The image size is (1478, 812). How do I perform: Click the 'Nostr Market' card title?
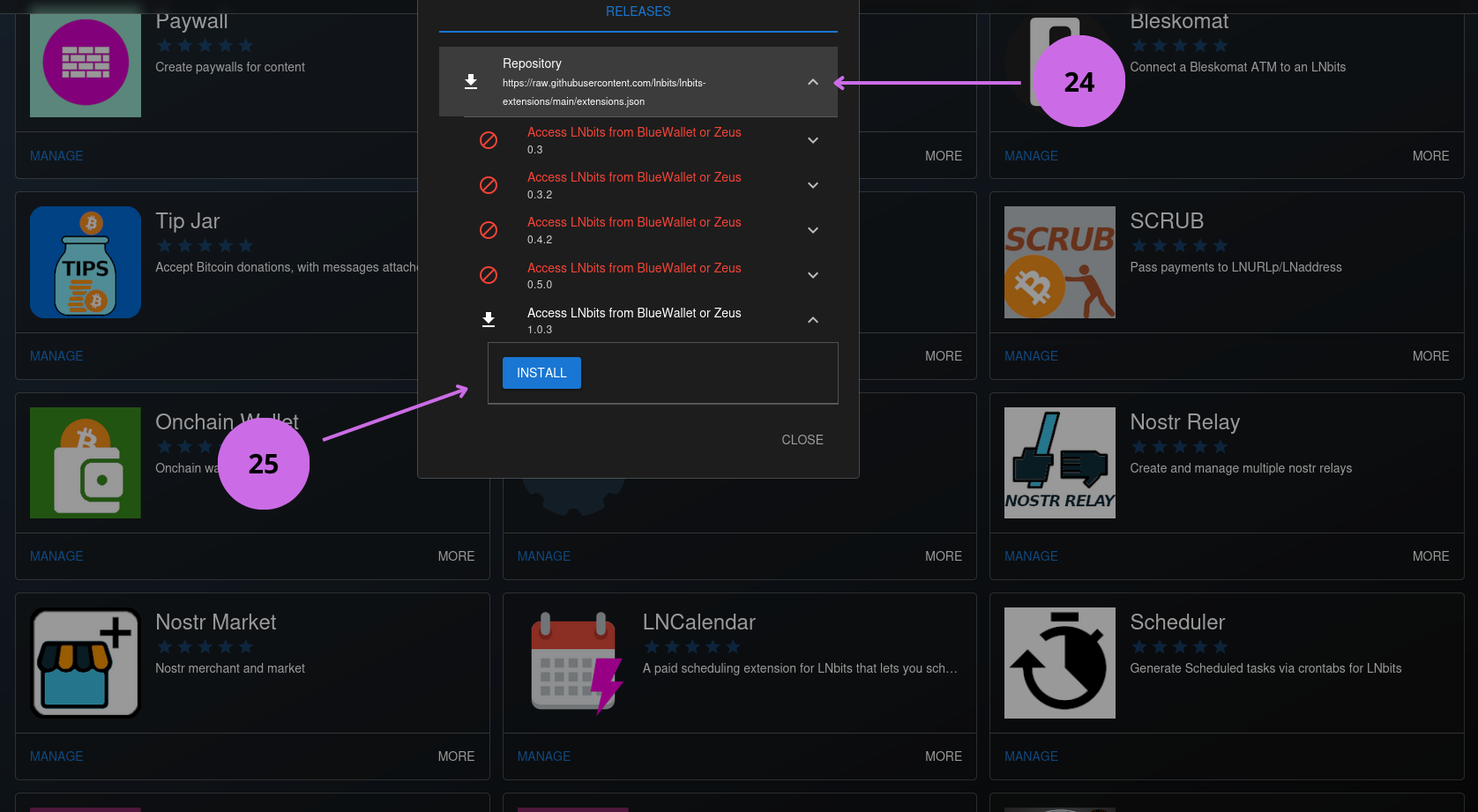coord(216,622)
